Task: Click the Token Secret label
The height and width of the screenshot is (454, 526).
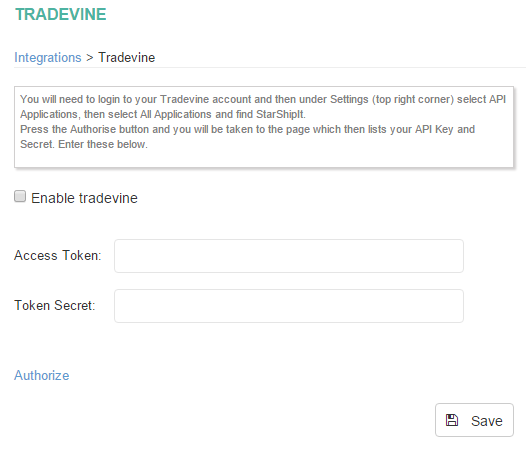Action: click(x=55, y=306)
